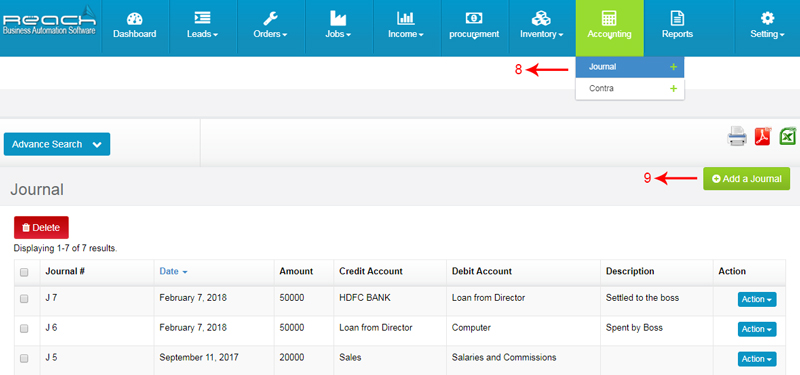This screenshot has height=375, width=800.
Task: Click the green plus beside Contra
Action: 673,88
